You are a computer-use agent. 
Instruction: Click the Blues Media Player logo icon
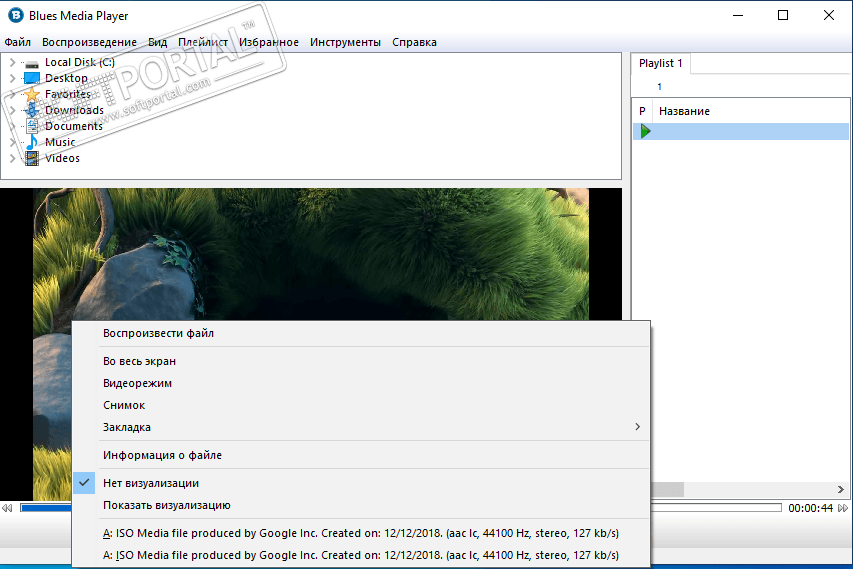tap(16, 15)
